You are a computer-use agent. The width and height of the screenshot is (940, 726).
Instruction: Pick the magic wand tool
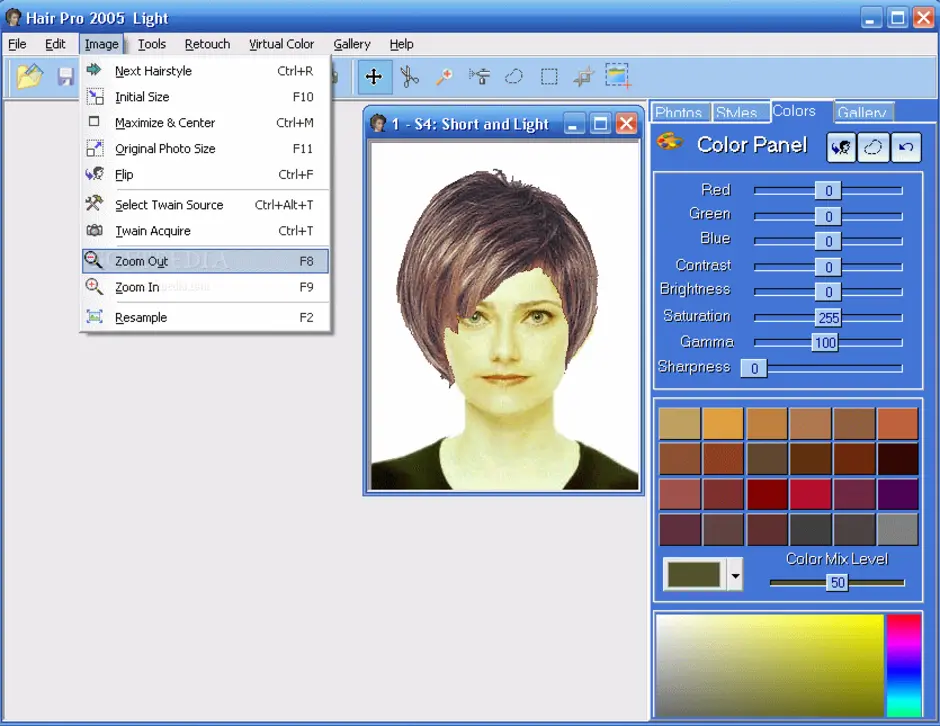pos(444,77)
